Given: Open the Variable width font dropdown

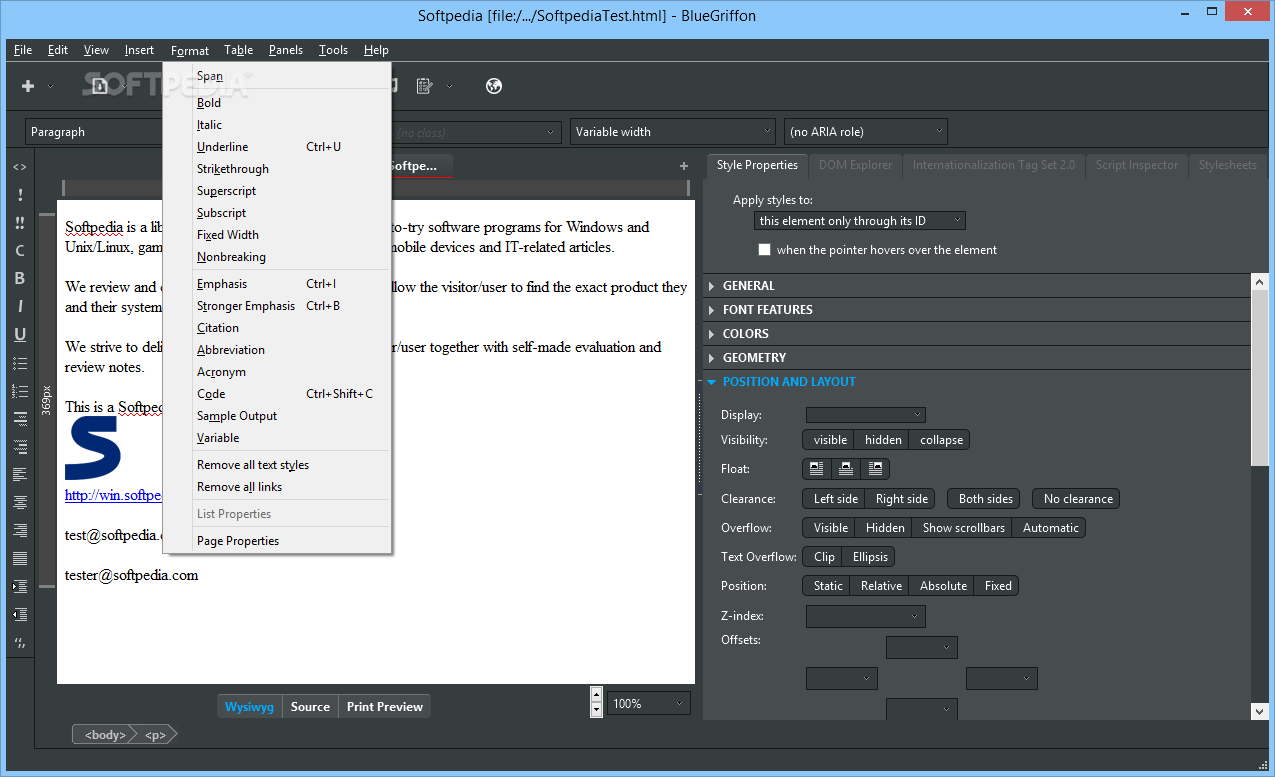Looking at the screenshot, I should click(x=673, y=132).
